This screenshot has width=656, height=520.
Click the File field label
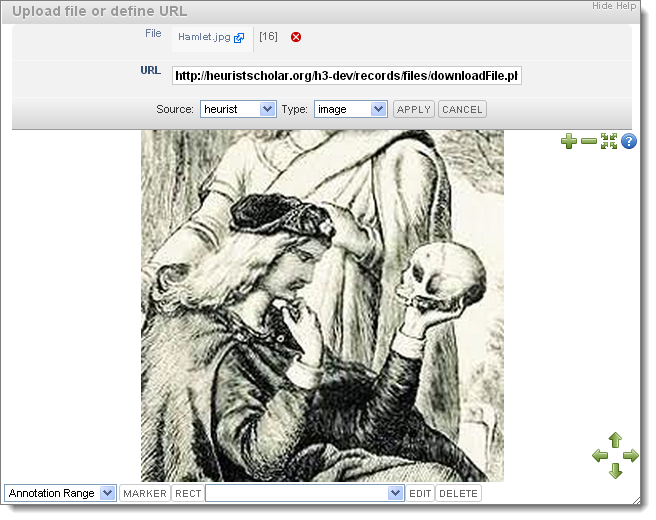[x=153, y=33]
